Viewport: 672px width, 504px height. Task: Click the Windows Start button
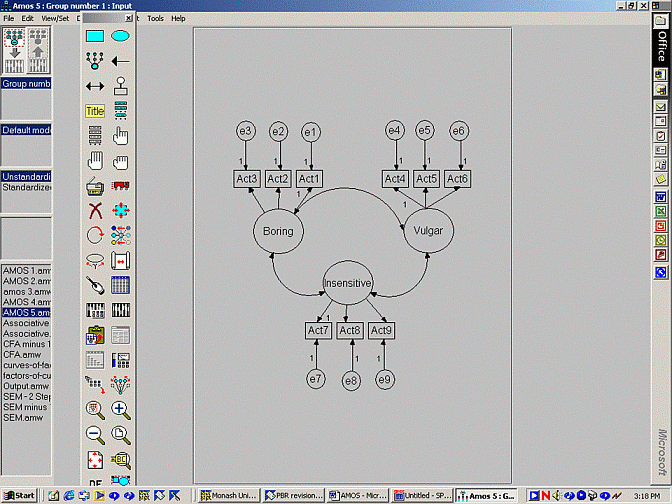click(x=20, y=496)
